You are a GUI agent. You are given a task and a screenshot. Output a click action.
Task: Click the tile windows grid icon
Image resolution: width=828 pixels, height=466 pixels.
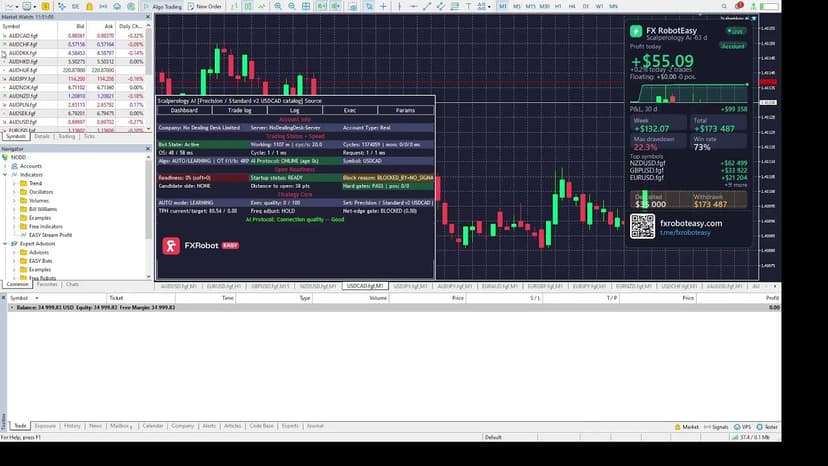click(306, 6)
